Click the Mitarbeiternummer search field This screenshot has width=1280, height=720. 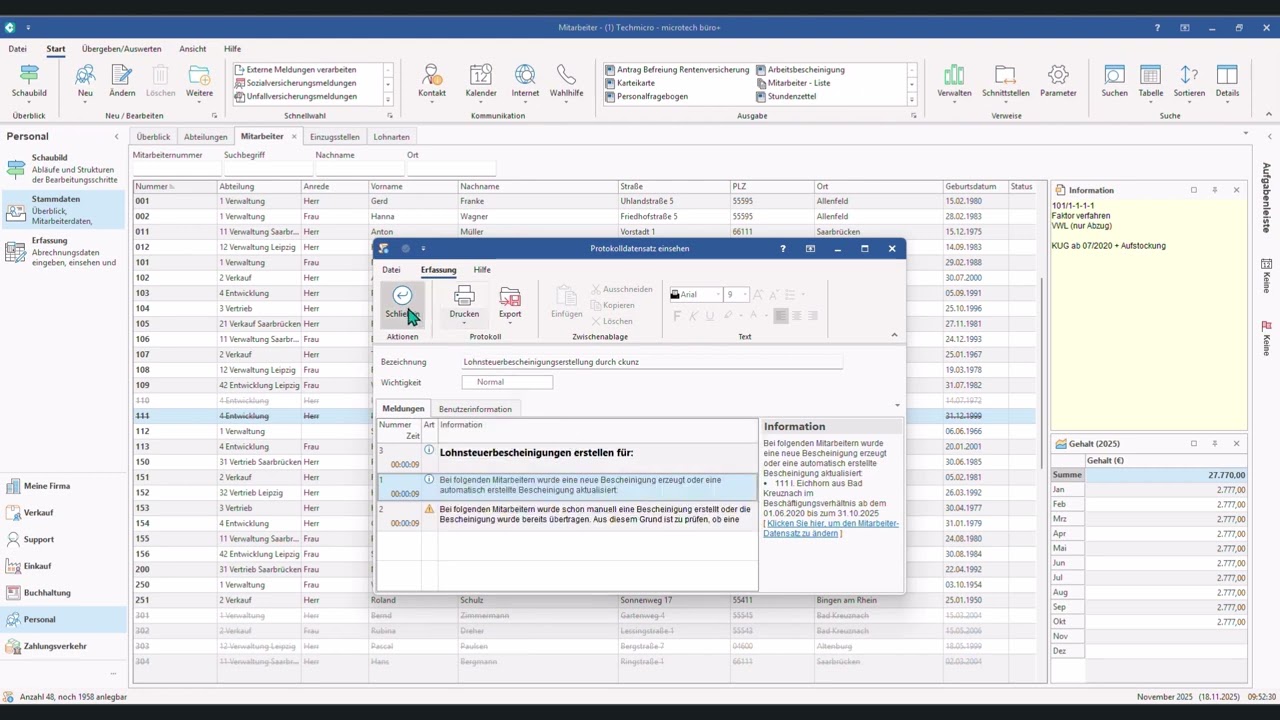point(175,168)
